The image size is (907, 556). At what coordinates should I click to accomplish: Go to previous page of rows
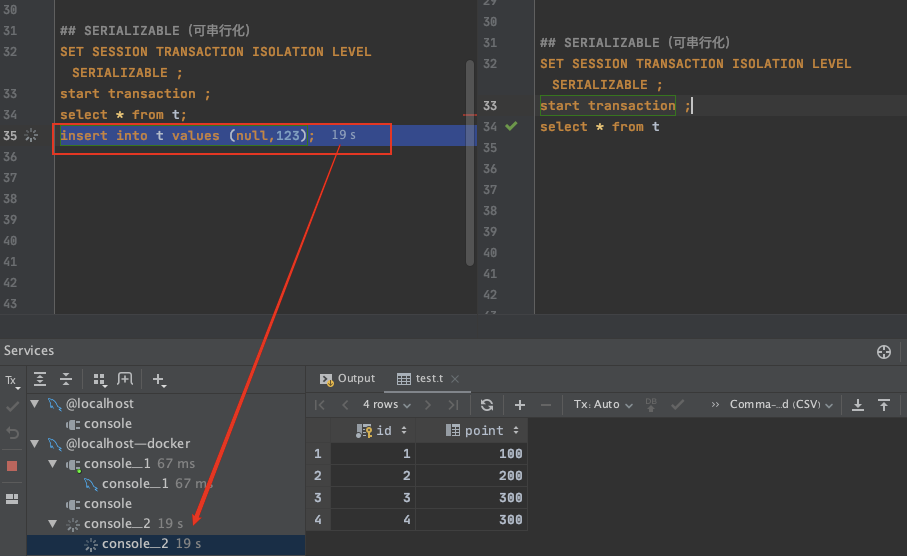click(345, 405)
